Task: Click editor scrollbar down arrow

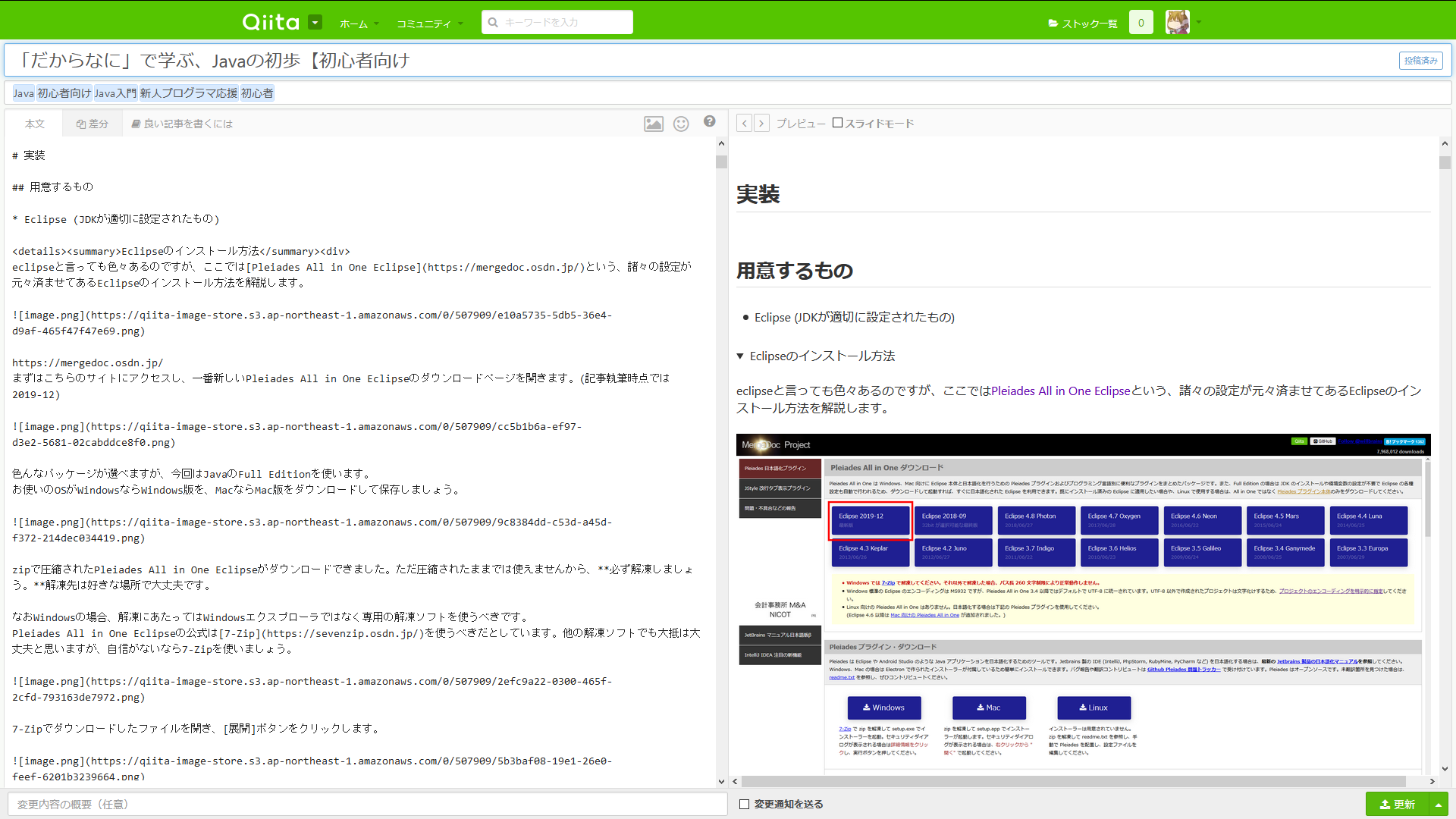Action: (x=721, y=781)
